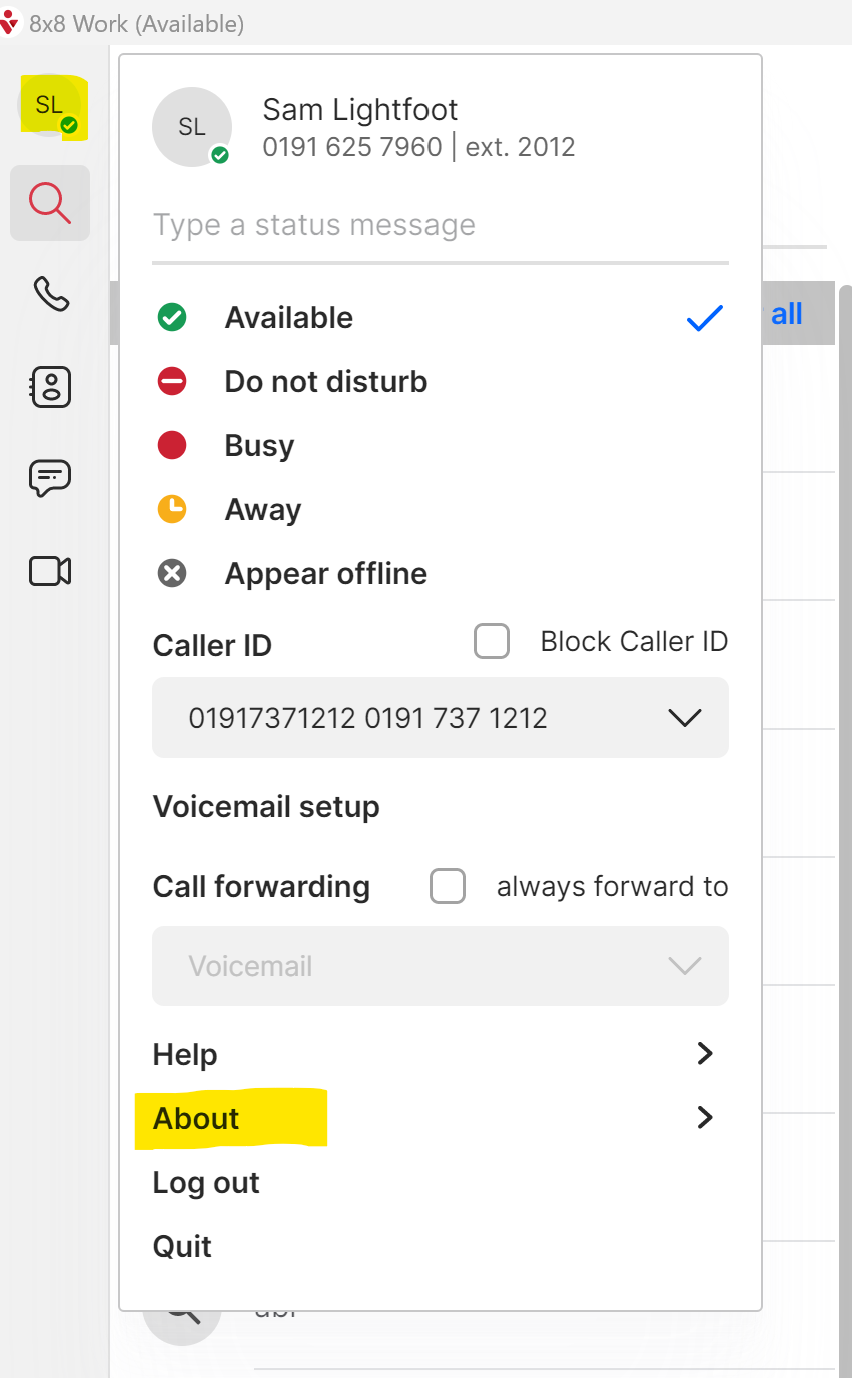Open the Caller ID number dropdown

tap(440, 718)
